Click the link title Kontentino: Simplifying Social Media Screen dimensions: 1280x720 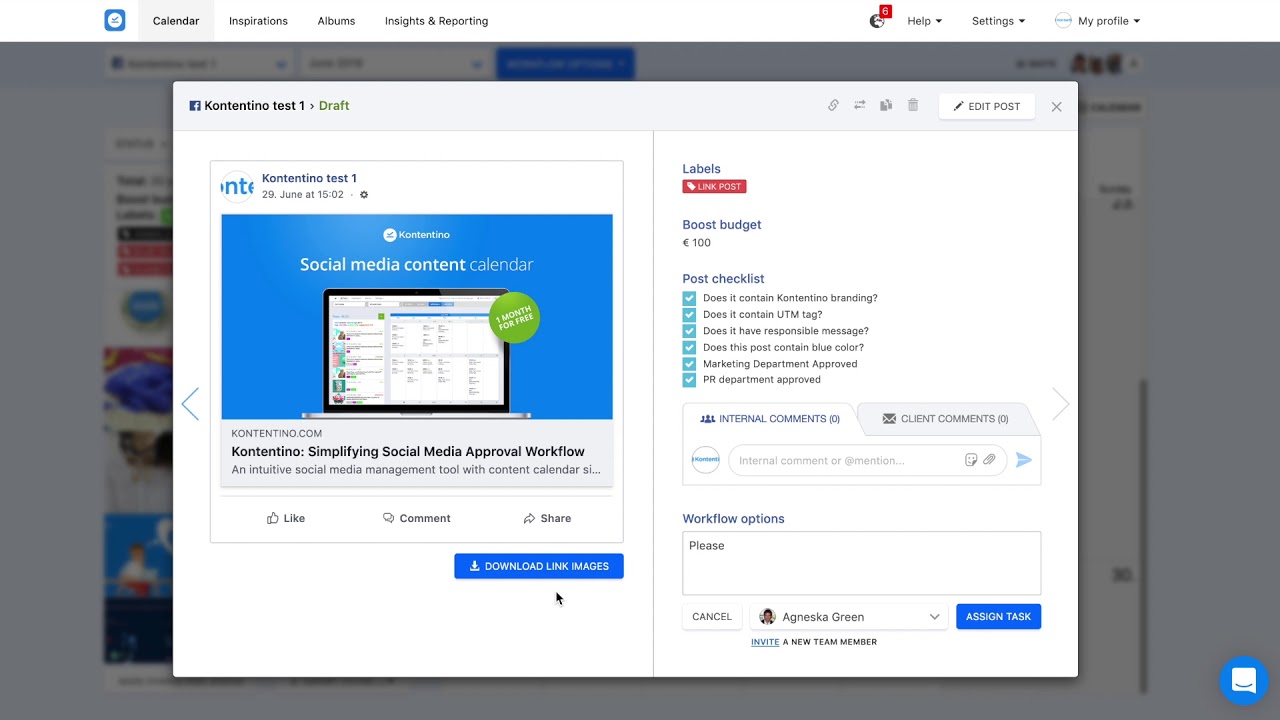[x=408, y=451]
